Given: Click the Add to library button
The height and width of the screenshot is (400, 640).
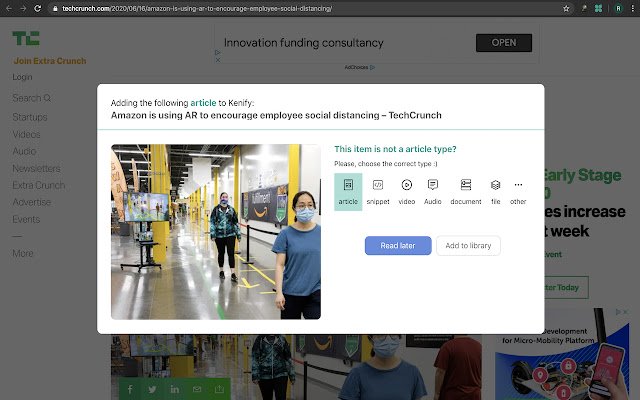Looking at the screenshot, I should (468, 245).
